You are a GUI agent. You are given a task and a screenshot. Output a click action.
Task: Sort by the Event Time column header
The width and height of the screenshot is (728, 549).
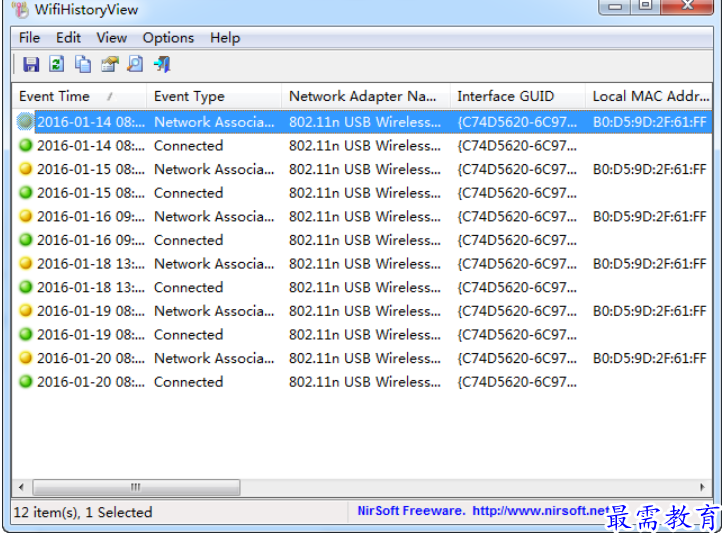click(79, 96)
